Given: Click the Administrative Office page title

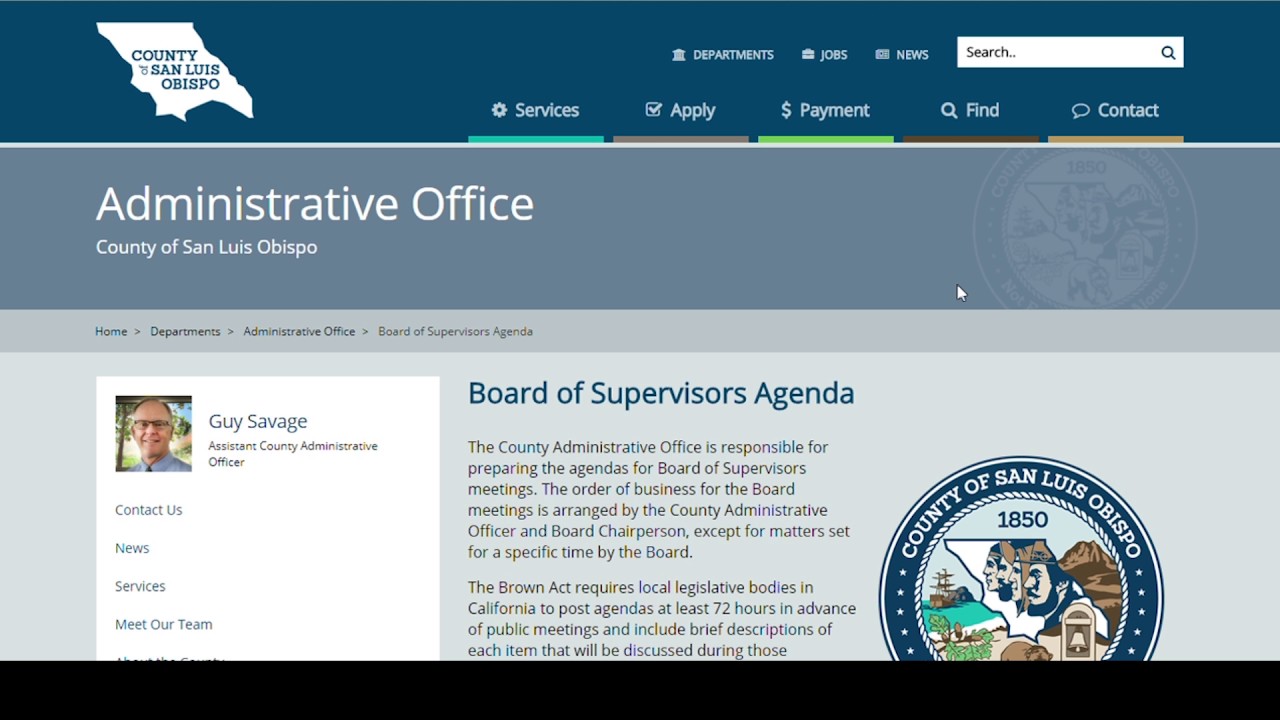Looking at the screenshot, I should click(315, 204).
